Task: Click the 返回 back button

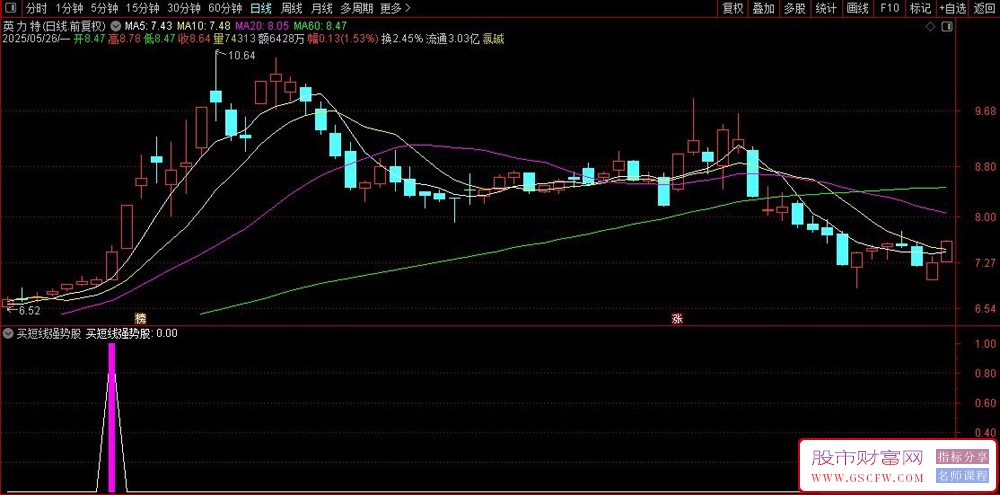Action: click(x=985, y=8)
